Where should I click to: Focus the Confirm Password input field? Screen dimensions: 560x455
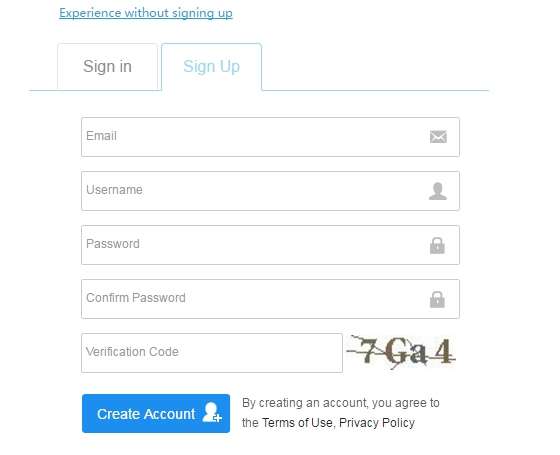[x=270, y=299]
